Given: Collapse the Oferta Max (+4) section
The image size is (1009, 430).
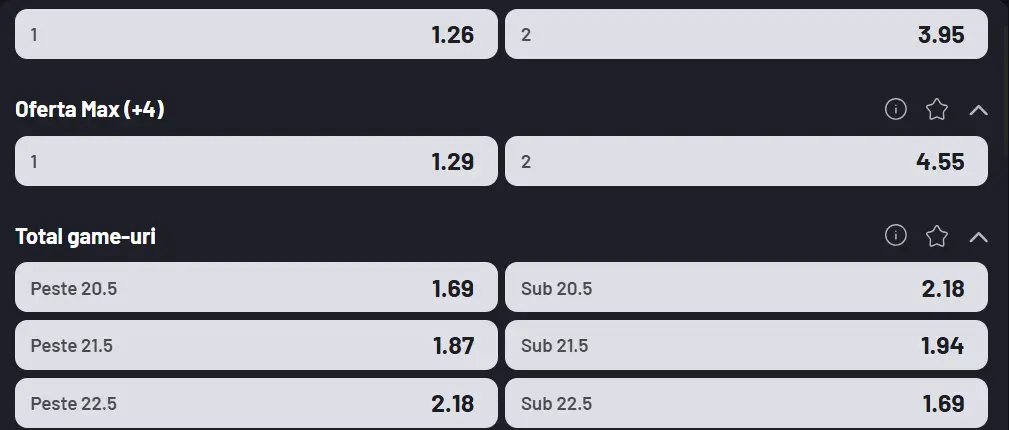Looking at the screenshot, I should 978,109.
